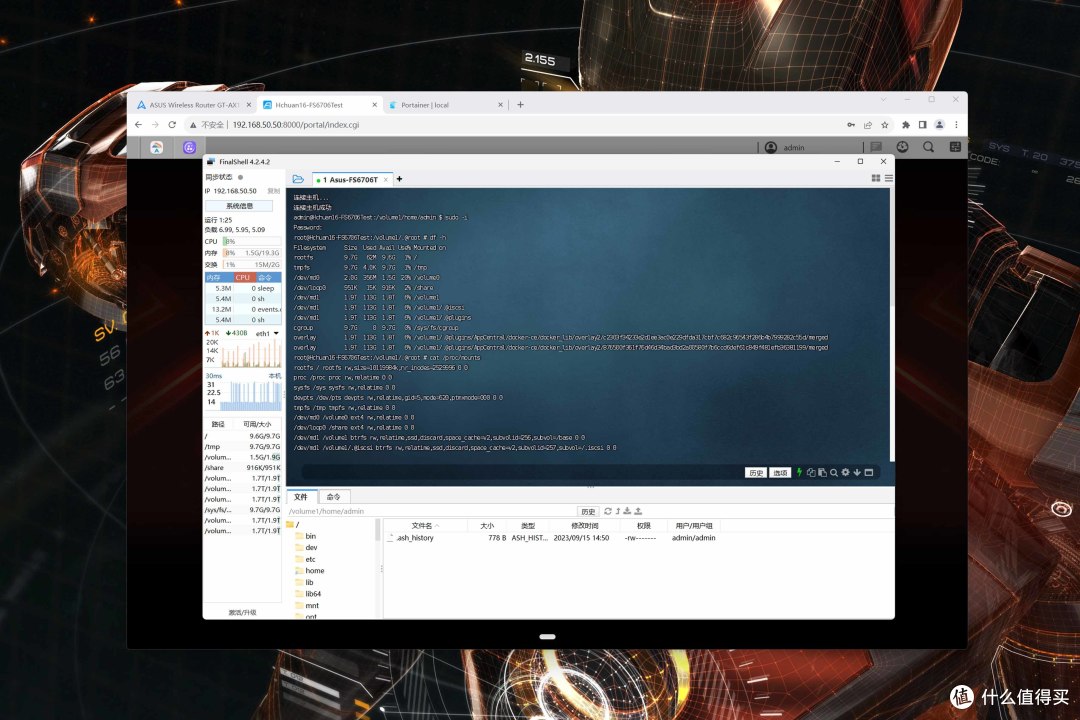Open the Chrome profile avatar icon
This screenshot has width=1080, height=720.
click(939, 125)
